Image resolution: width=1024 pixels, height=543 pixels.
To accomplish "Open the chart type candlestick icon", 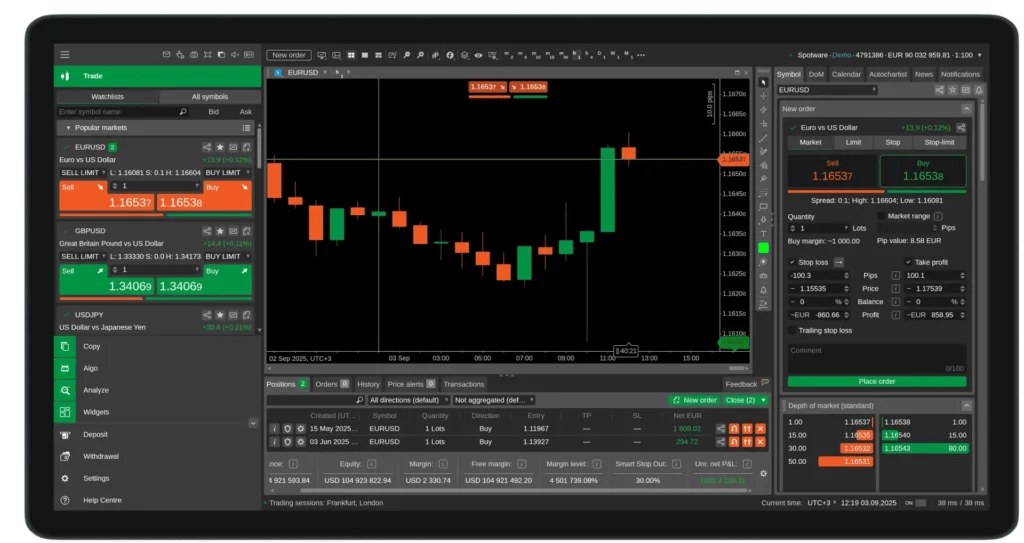I will click(435, 56).
